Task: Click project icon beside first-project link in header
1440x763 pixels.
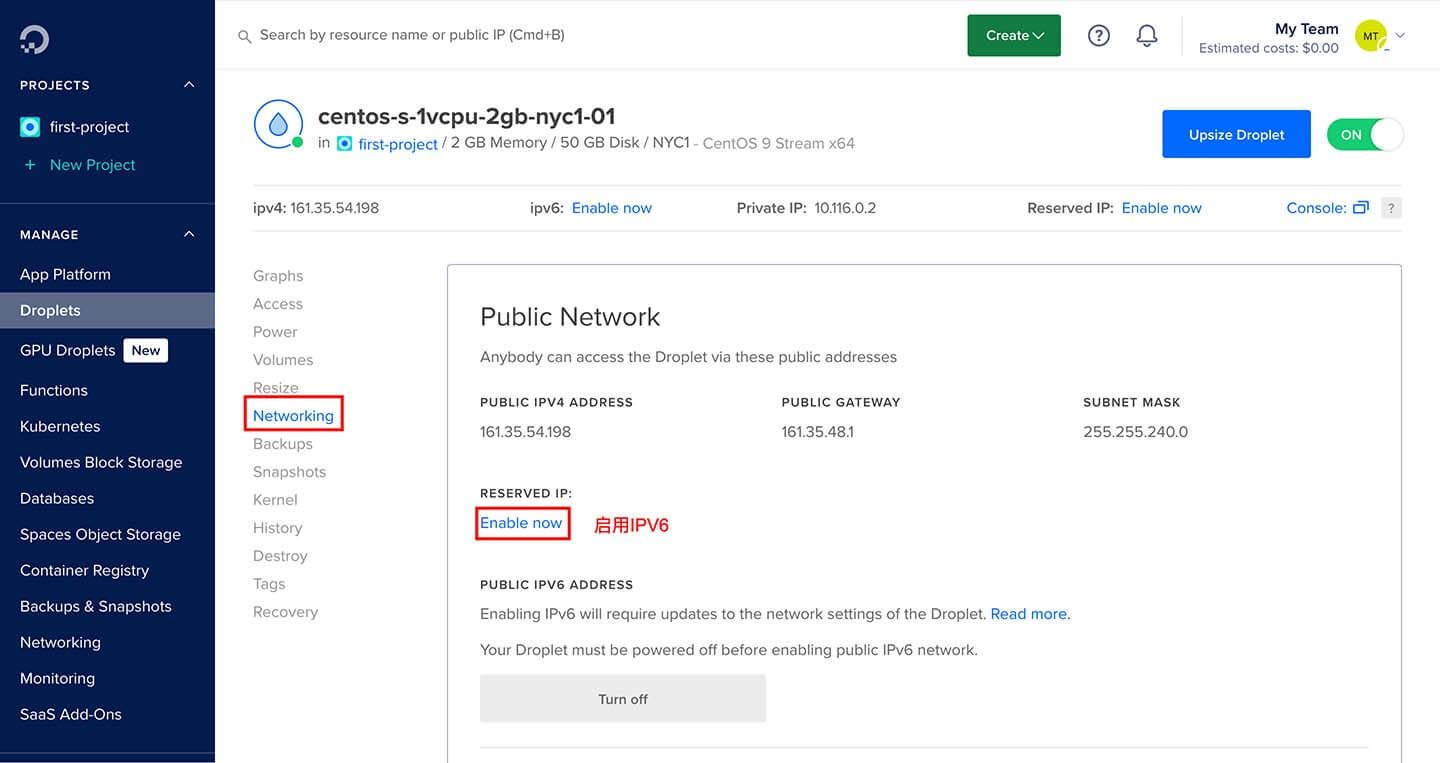Action: tap(345, 144)
